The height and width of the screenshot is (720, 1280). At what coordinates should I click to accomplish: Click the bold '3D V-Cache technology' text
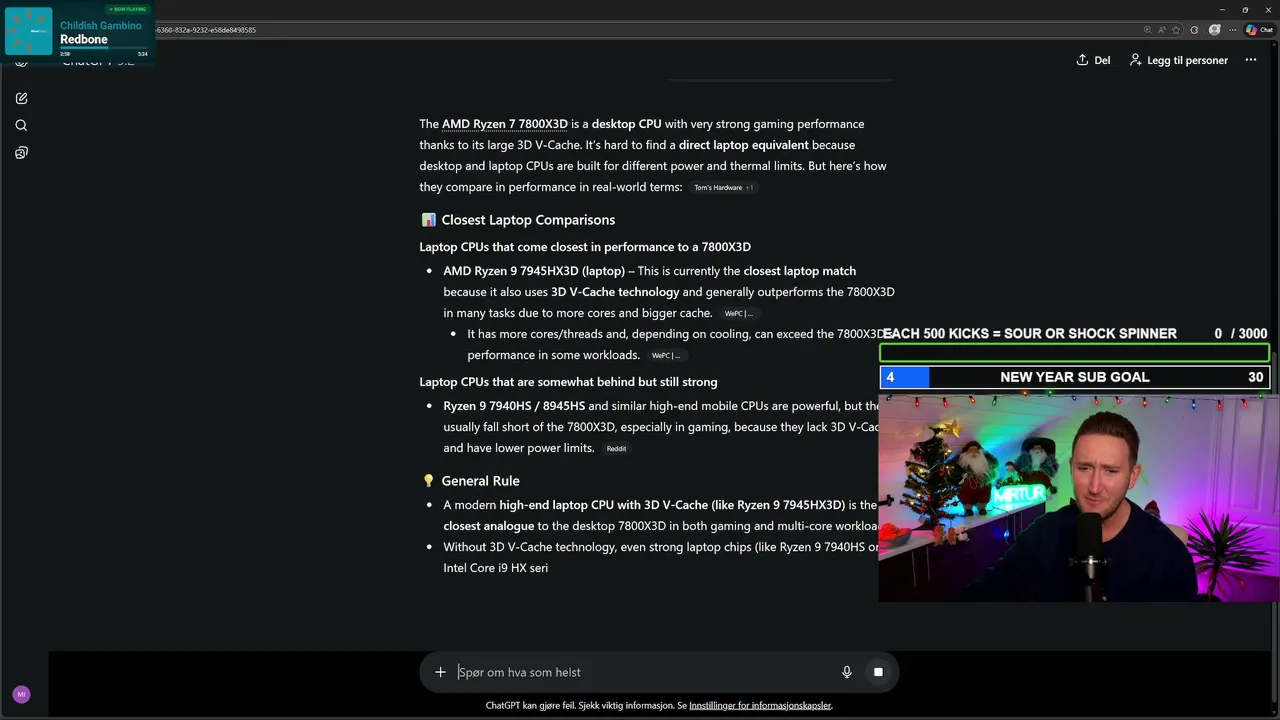615,292
